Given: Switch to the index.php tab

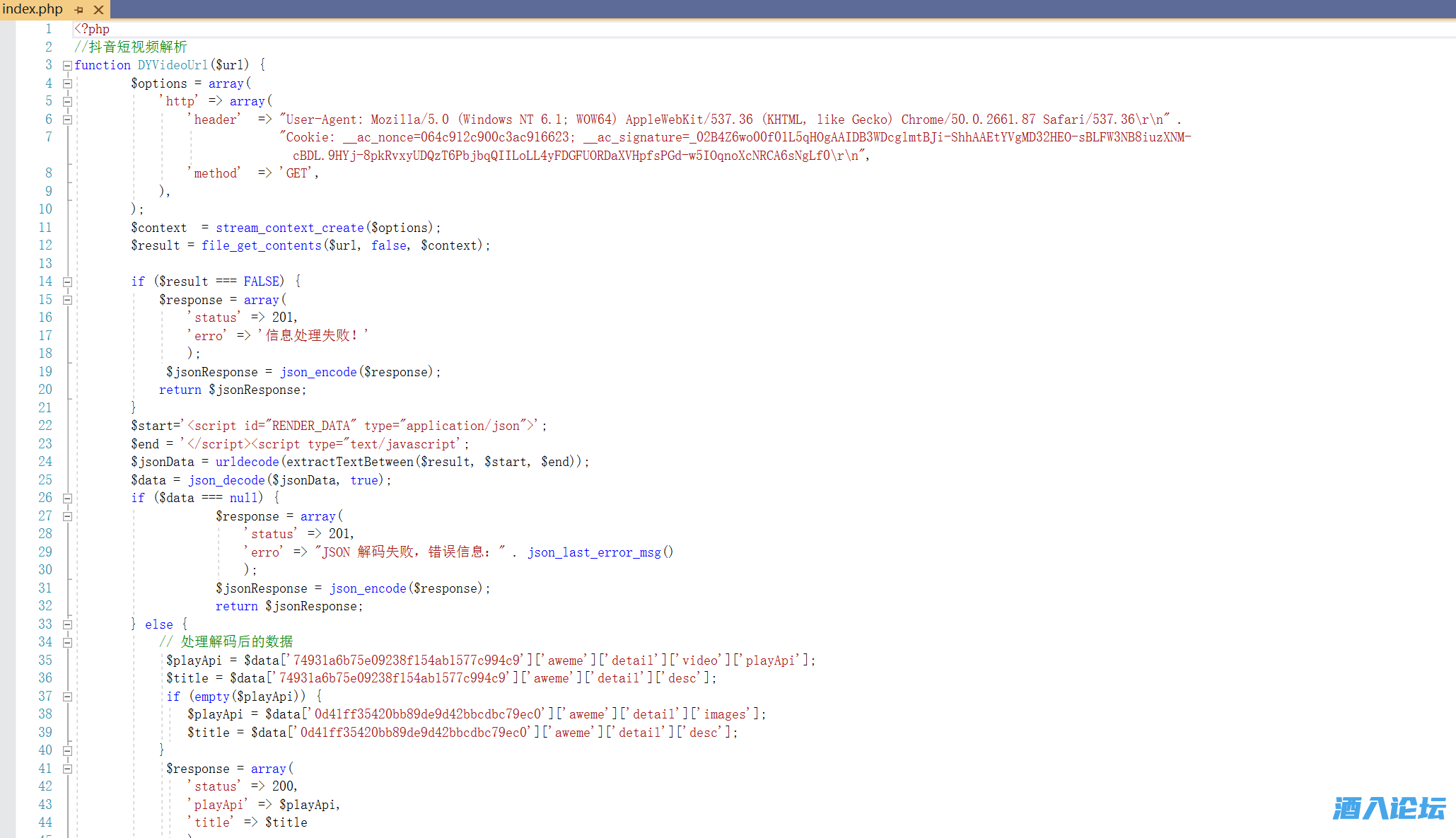Looking at the screenshot, I should tap(33, 9).
